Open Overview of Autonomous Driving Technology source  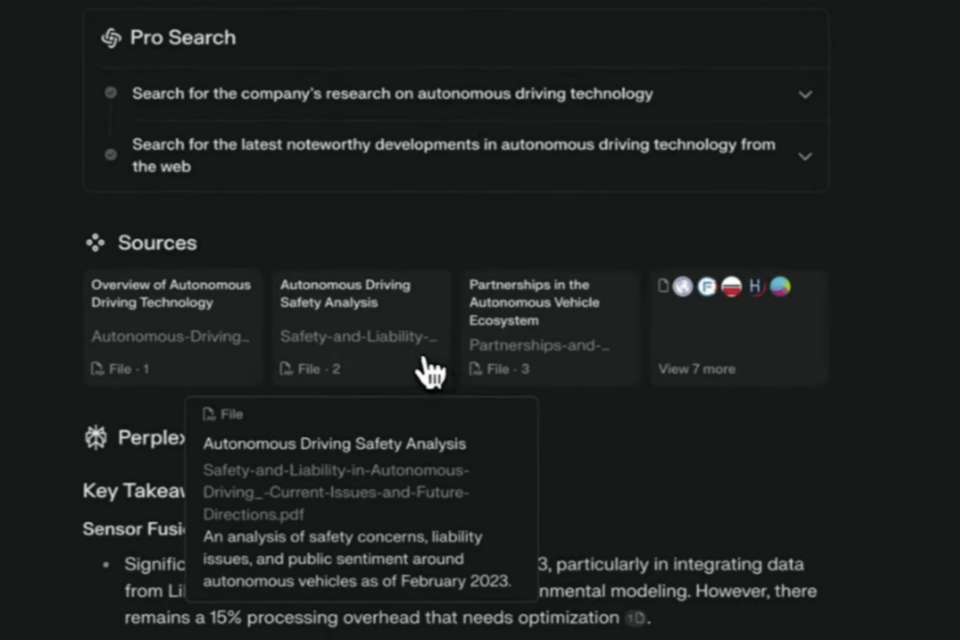tap(172, 327)
